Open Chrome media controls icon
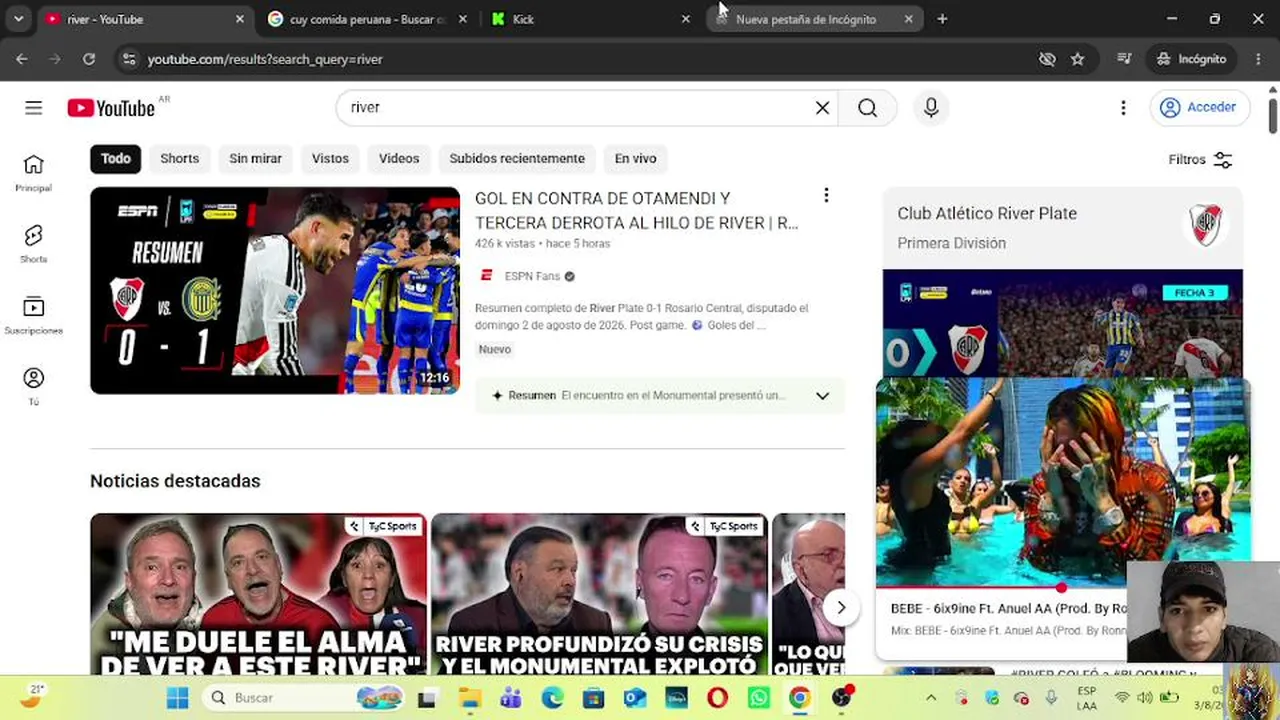Viewport: 1280px width, 720px height. tap(1125, 59)
